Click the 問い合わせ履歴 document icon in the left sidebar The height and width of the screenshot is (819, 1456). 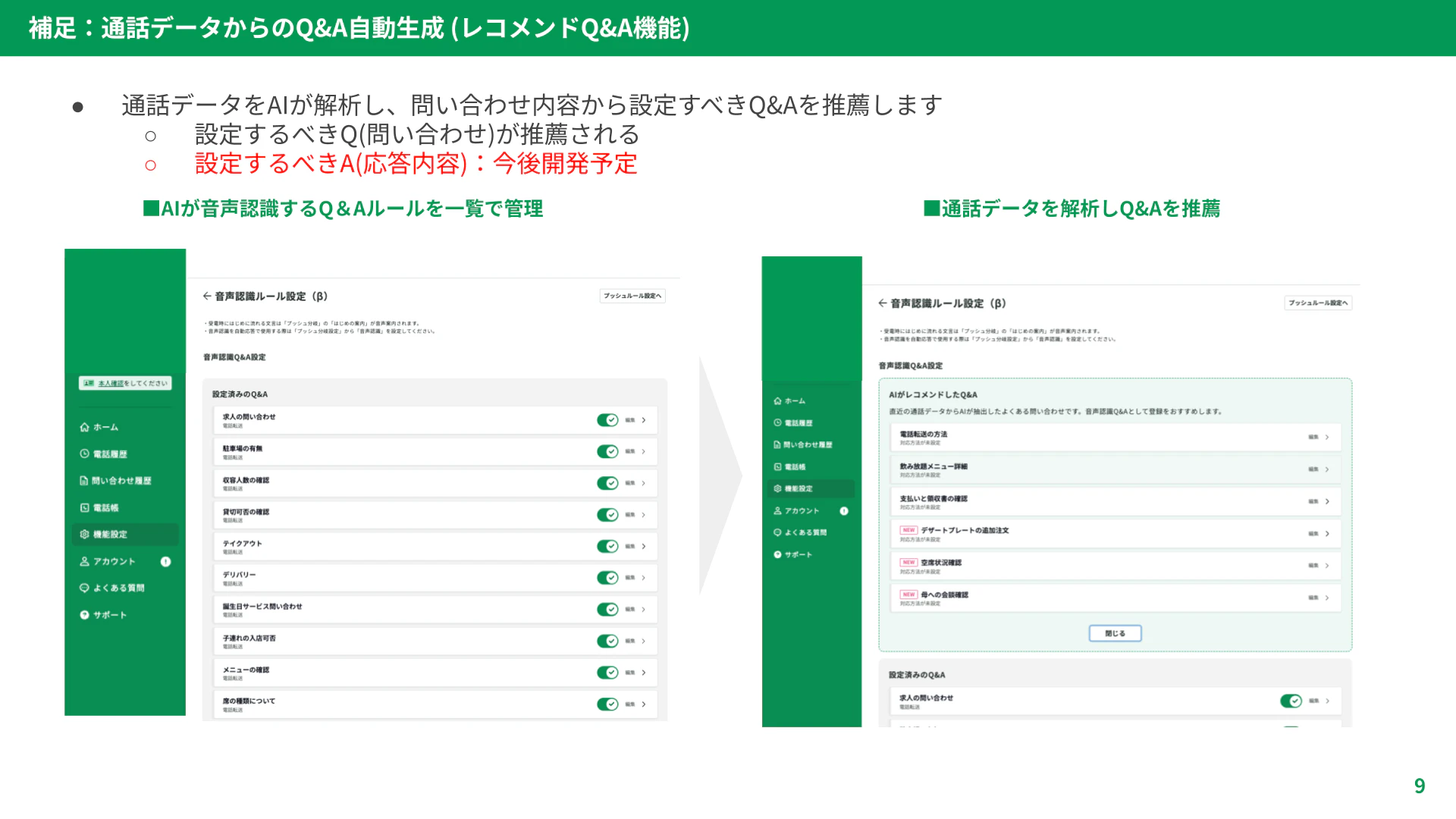pyautogui.click(x=84, y=481)
